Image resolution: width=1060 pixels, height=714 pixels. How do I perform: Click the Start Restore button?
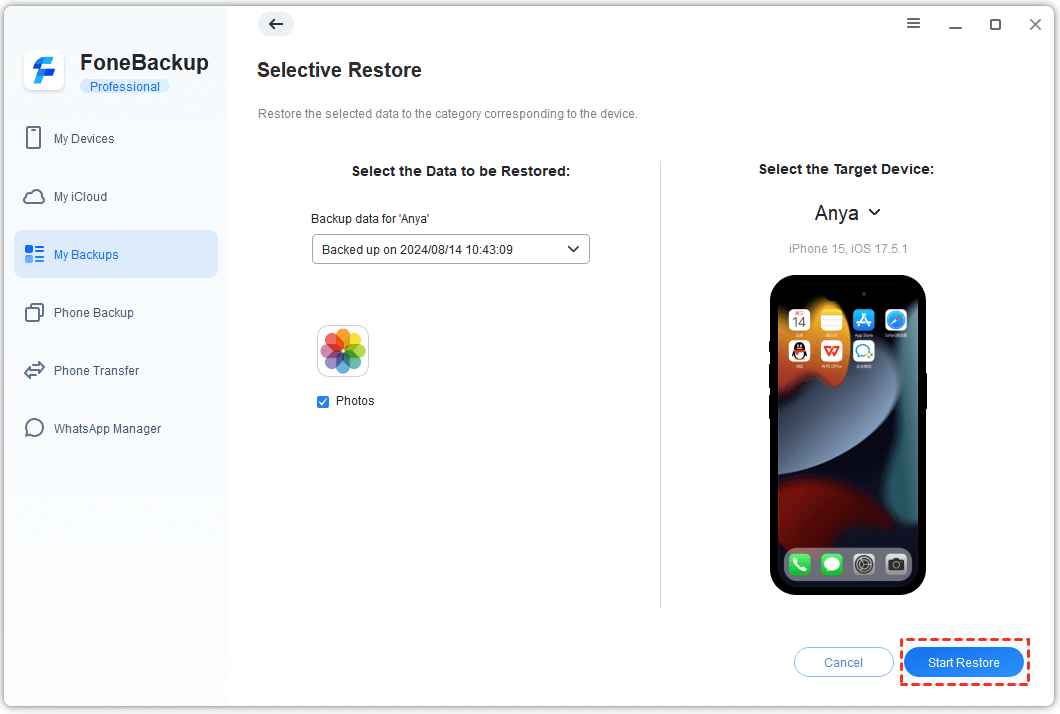point(963,663)
